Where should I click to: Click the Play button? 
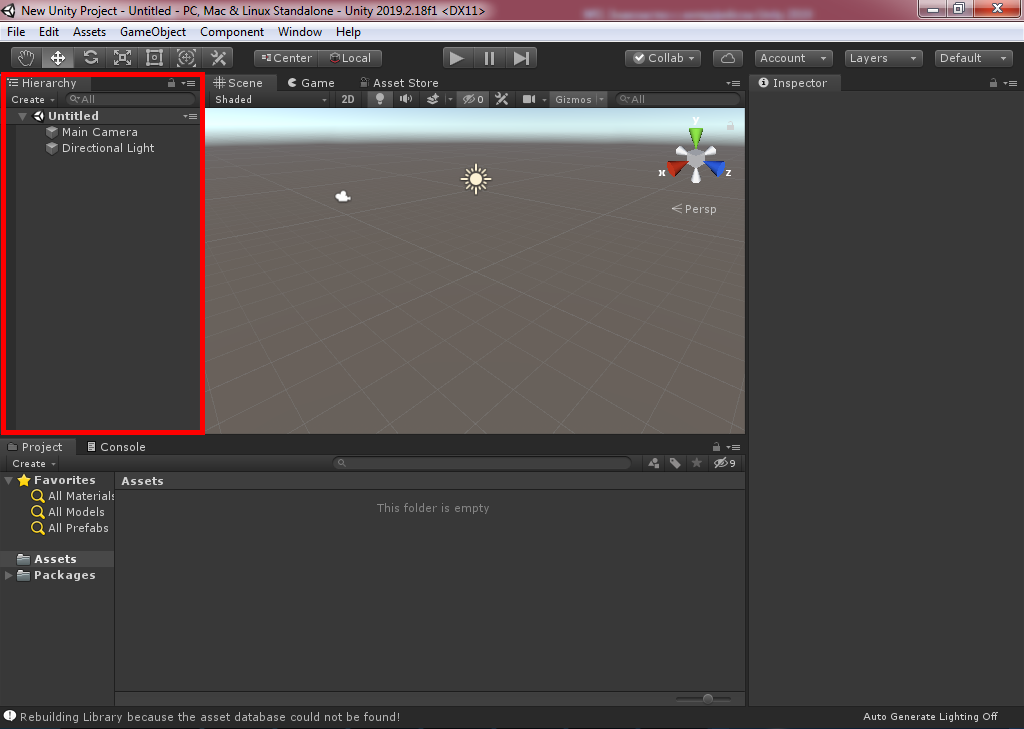457,58
